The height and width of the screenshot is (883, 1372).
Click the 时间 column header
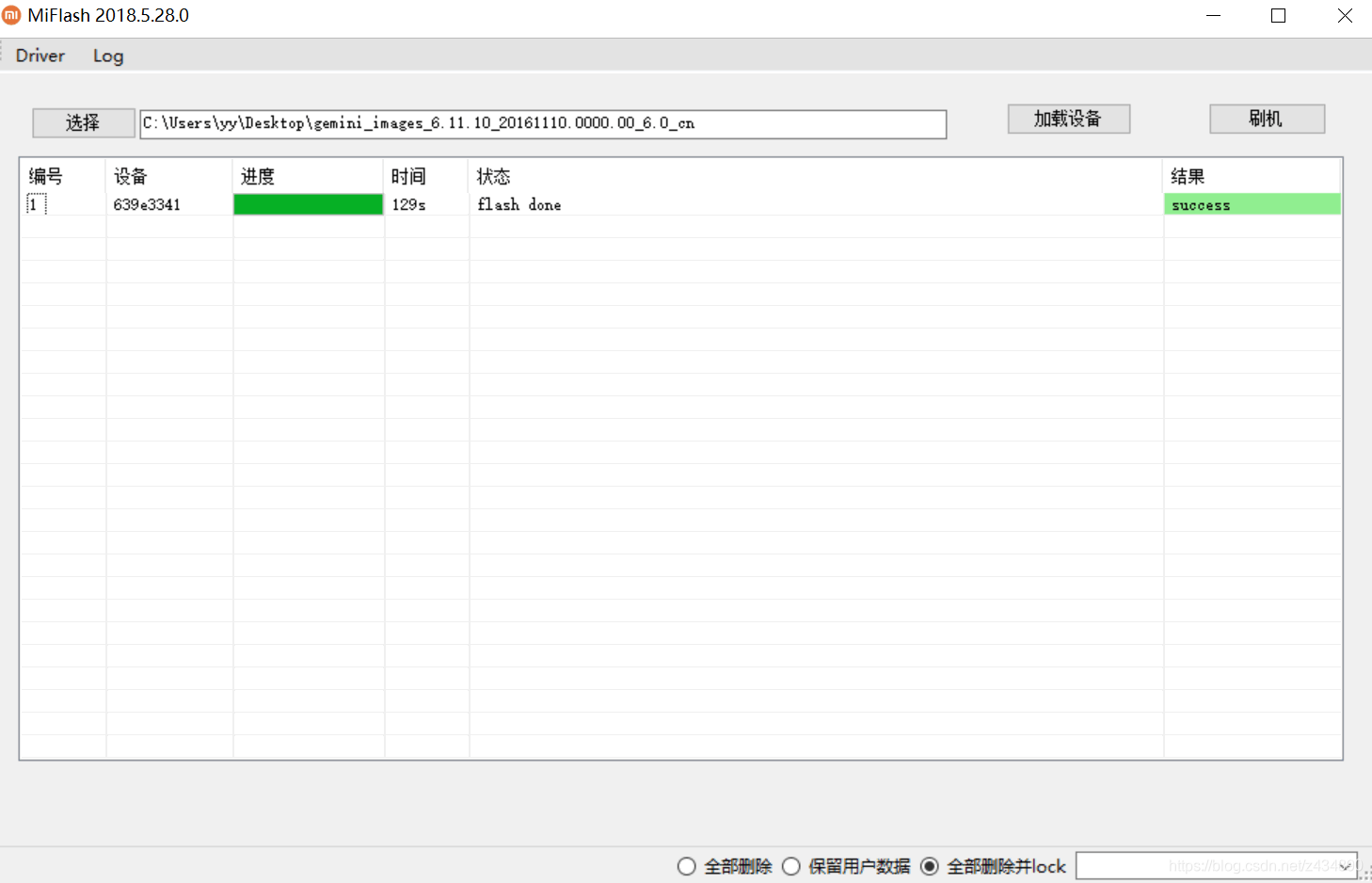426,176
